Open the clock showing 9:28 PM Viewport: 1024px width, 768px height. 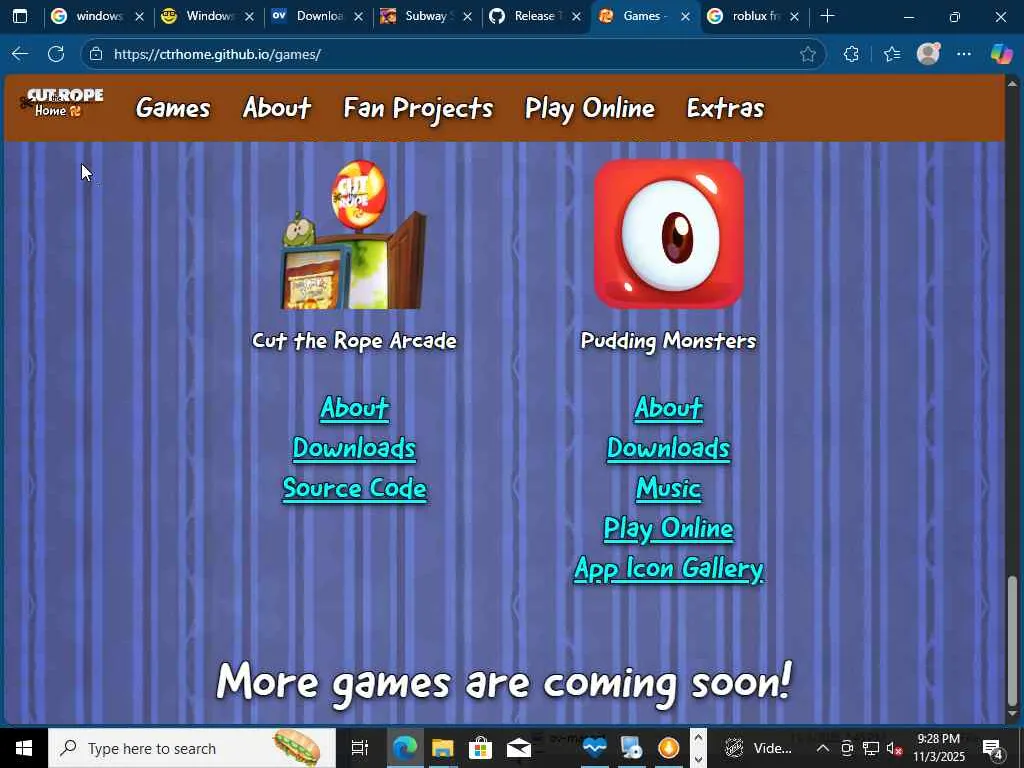pos(939,748)
